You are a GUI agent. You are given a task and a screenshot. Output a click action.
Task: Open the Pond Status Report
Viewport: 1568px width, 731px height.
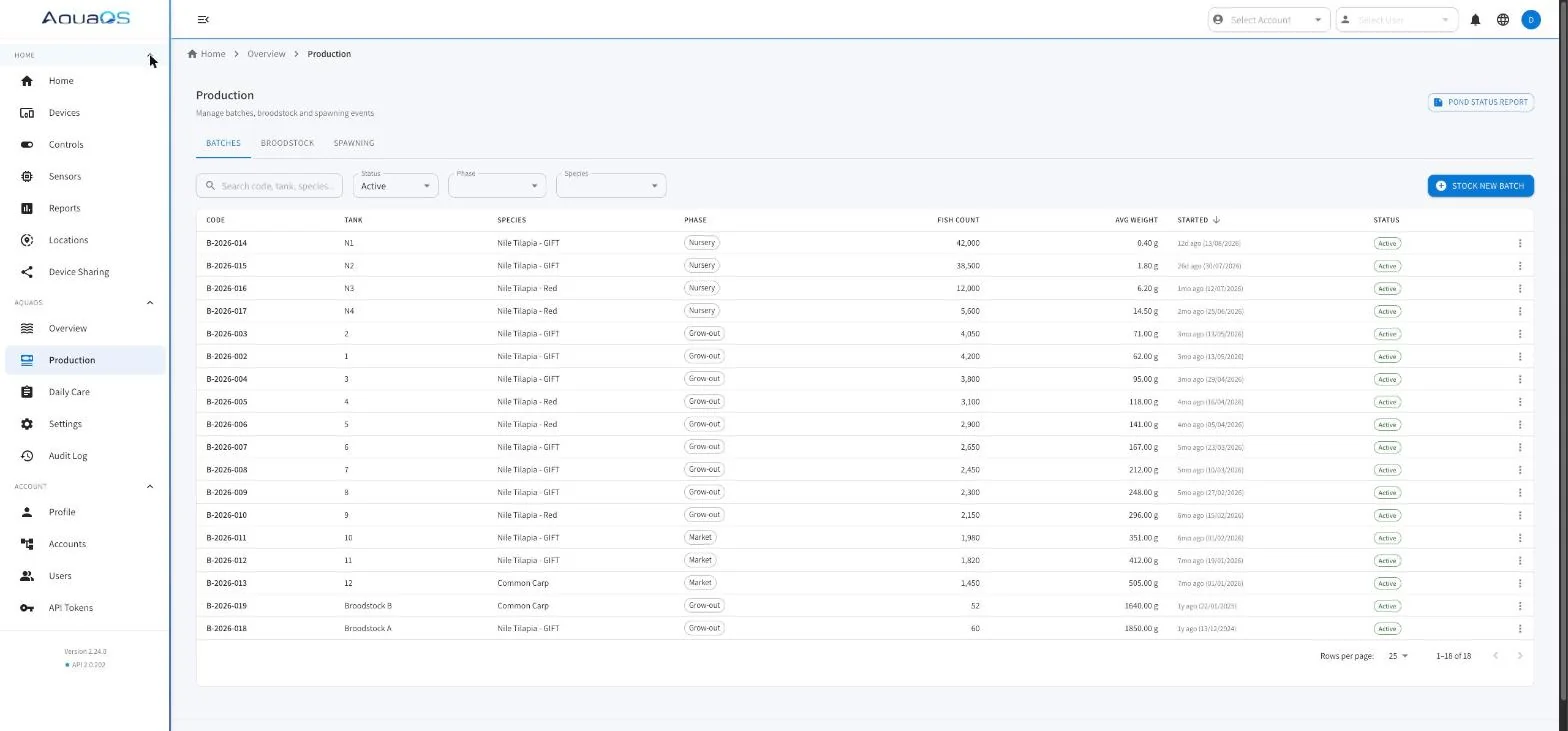pyautogui.click(x=1480, y=102)
